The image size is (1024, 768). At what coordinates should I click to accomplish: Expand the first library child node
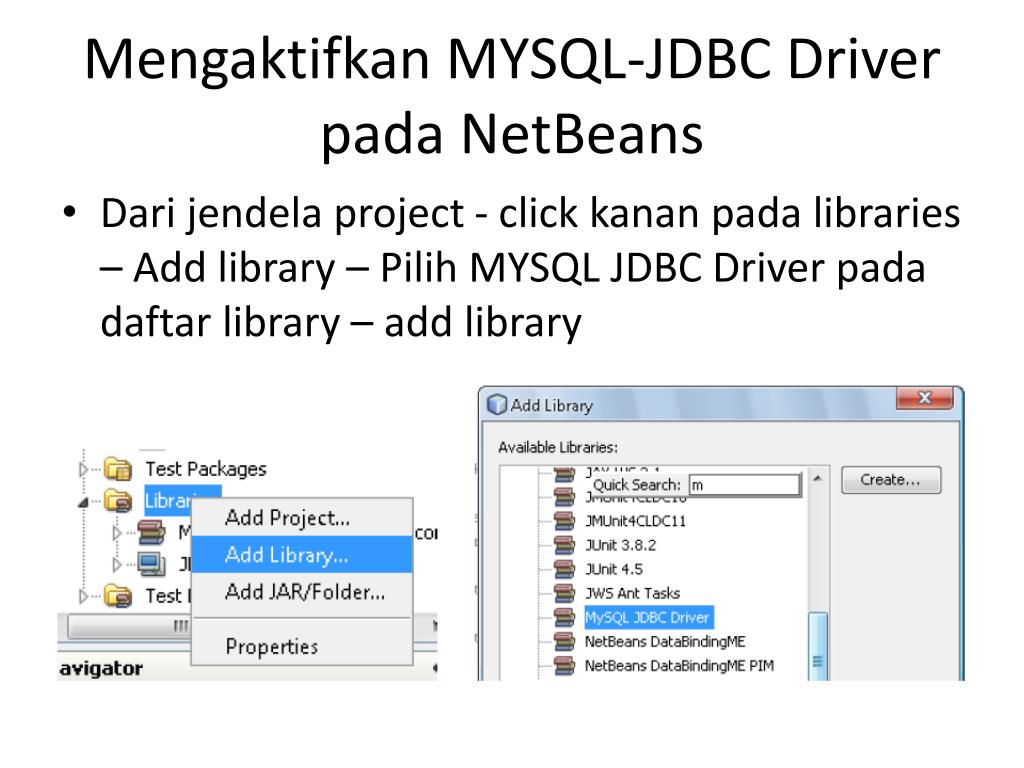coord(117,533)
